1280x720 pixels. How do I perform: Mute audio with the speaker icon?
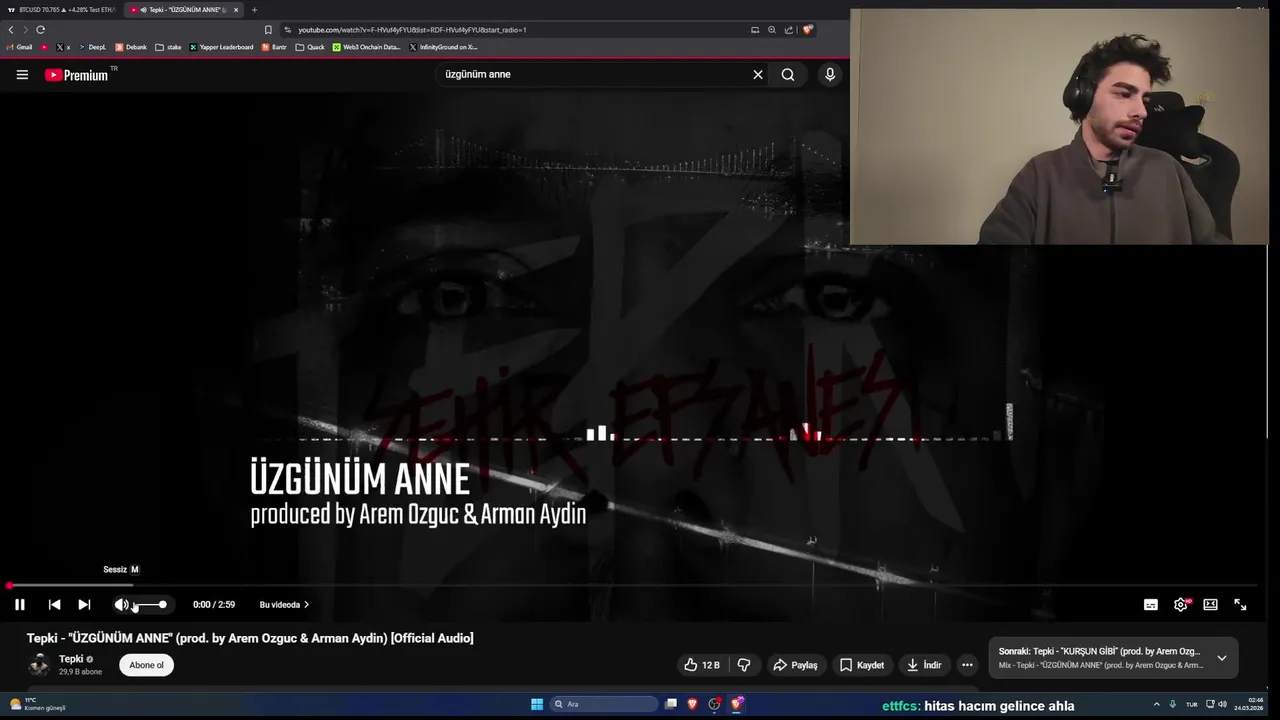(x=121, y=605)
